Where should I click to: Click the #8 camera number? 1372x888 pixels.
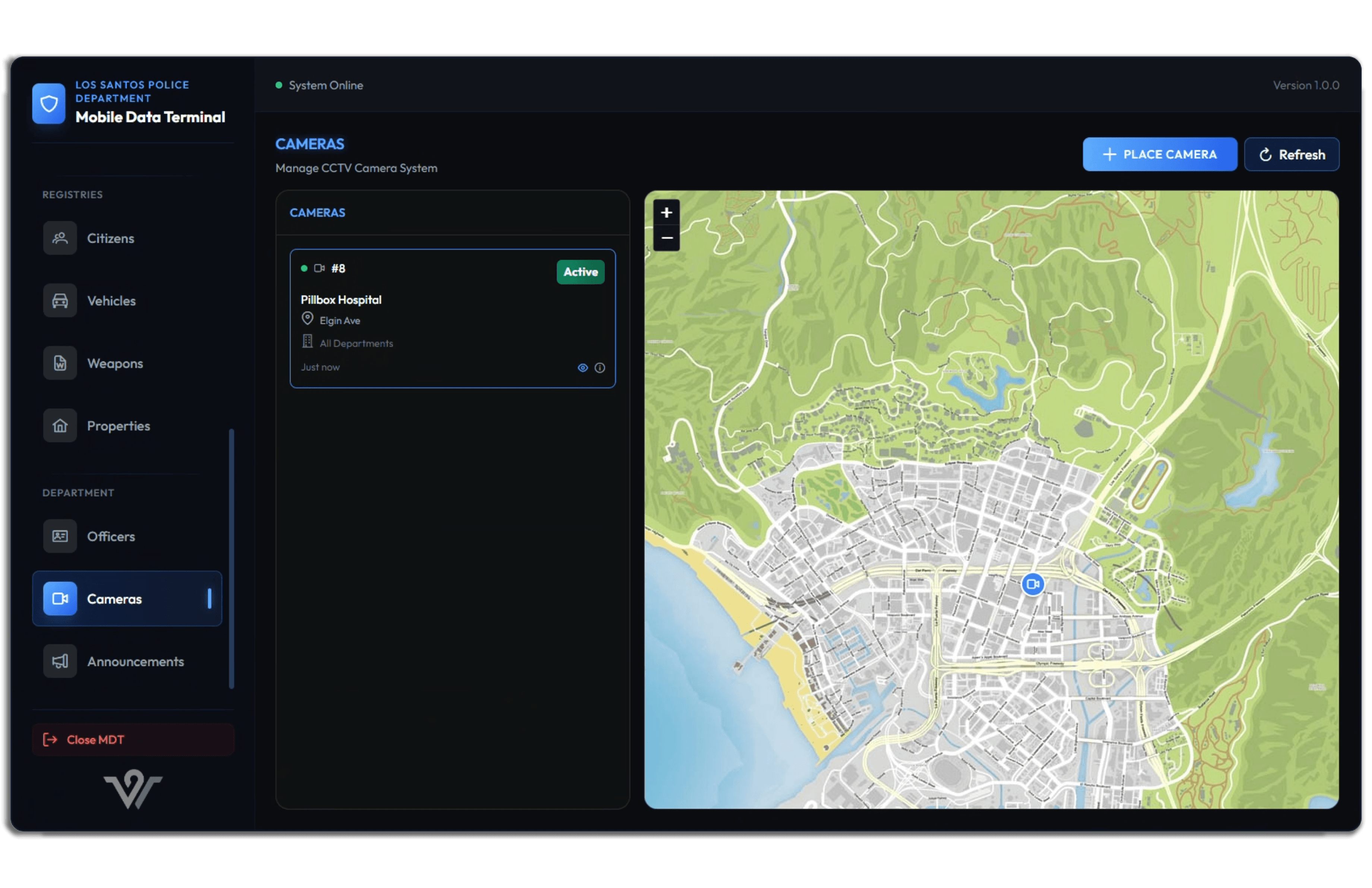click(338, 268)
